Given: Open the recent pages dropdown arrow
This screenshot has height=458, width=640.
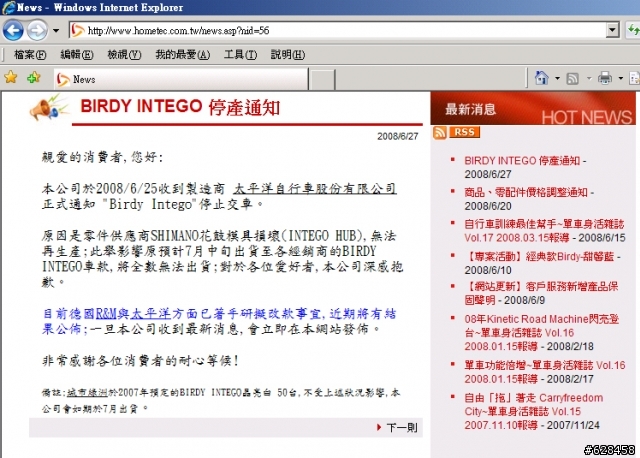Looking at the screenshot, I should click(56, 31).
